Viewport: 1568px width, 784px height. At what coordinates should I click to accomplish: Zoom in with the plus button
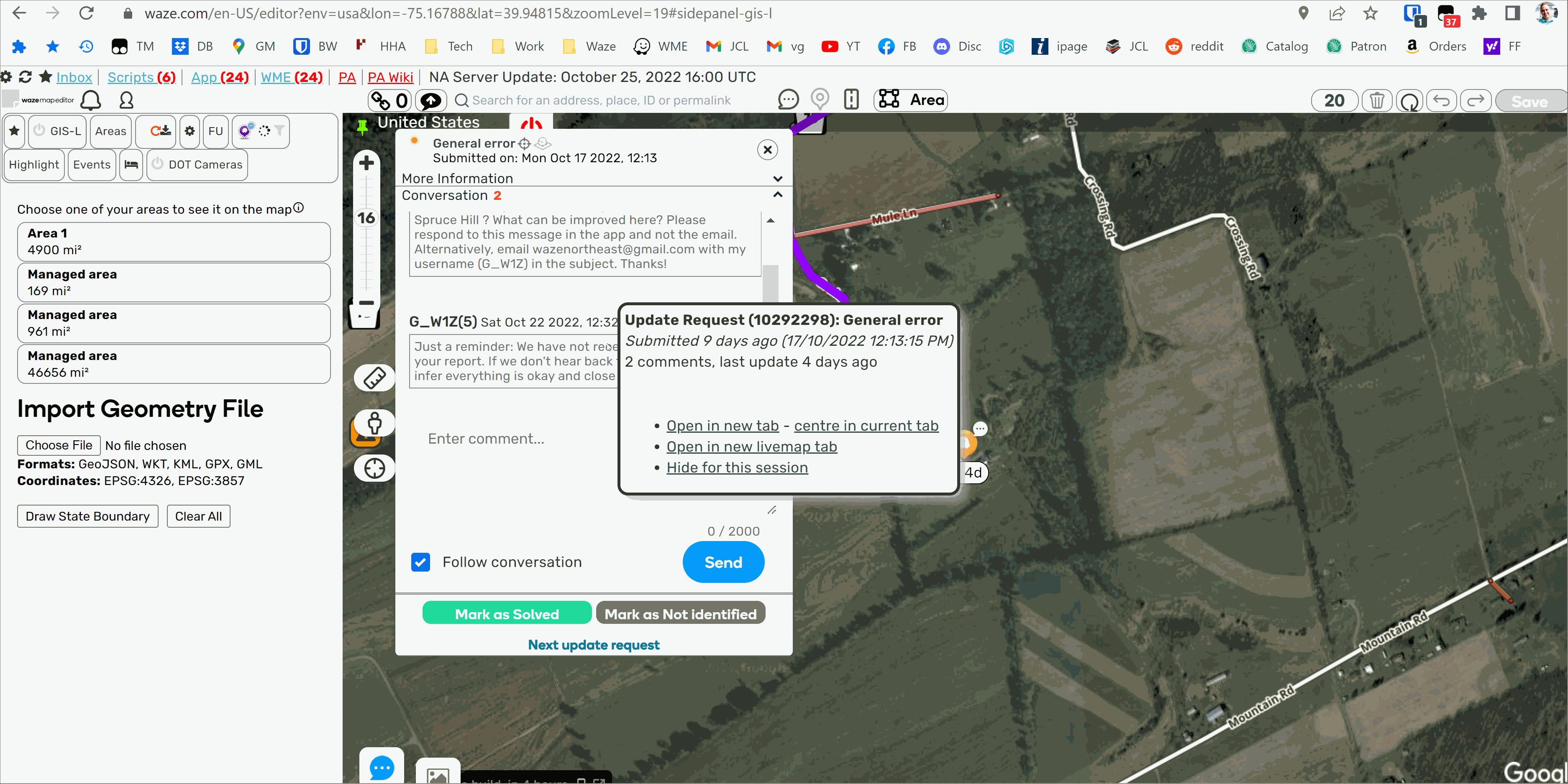coord(366,163)
